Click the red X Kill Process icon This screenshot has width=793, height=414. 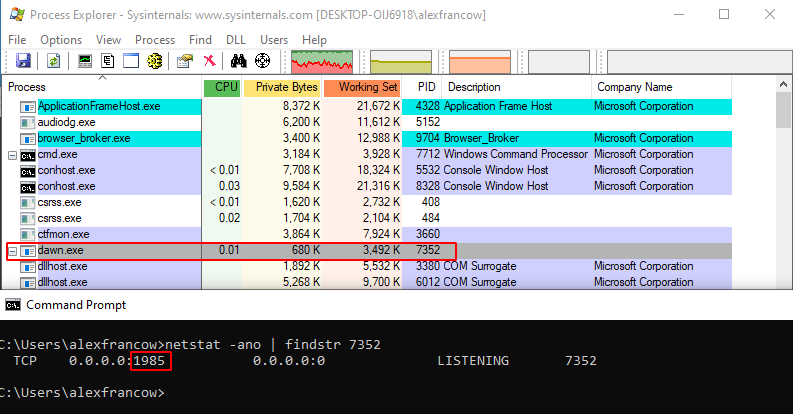coord(209,61)
